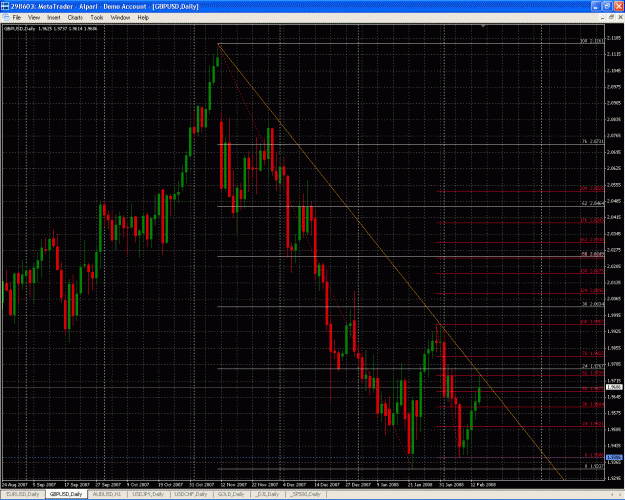Click the 24 Aug 2007 date label
The image size is (625, 500).
14,484
